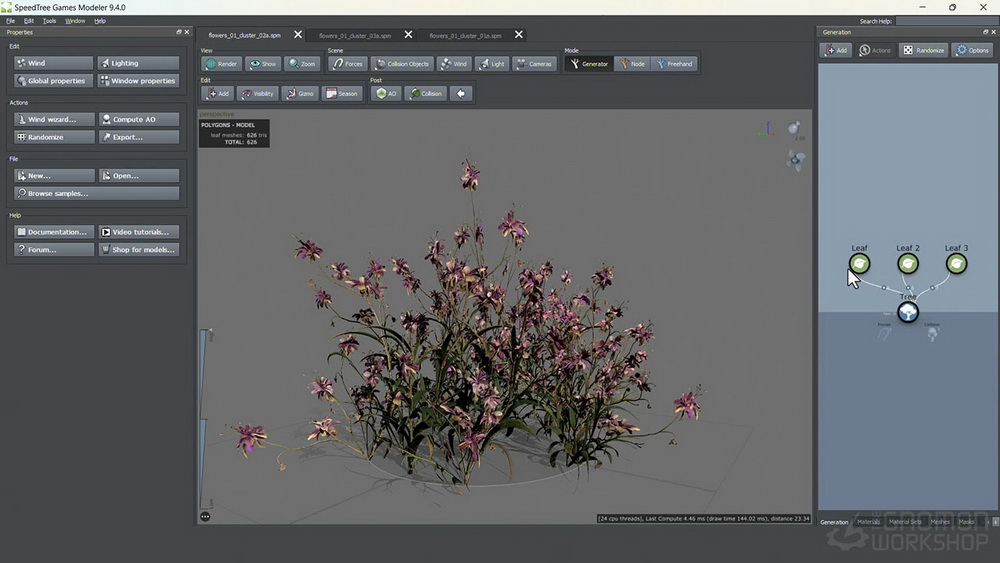
Task: Open Global properties
Action: click(54, 81)
